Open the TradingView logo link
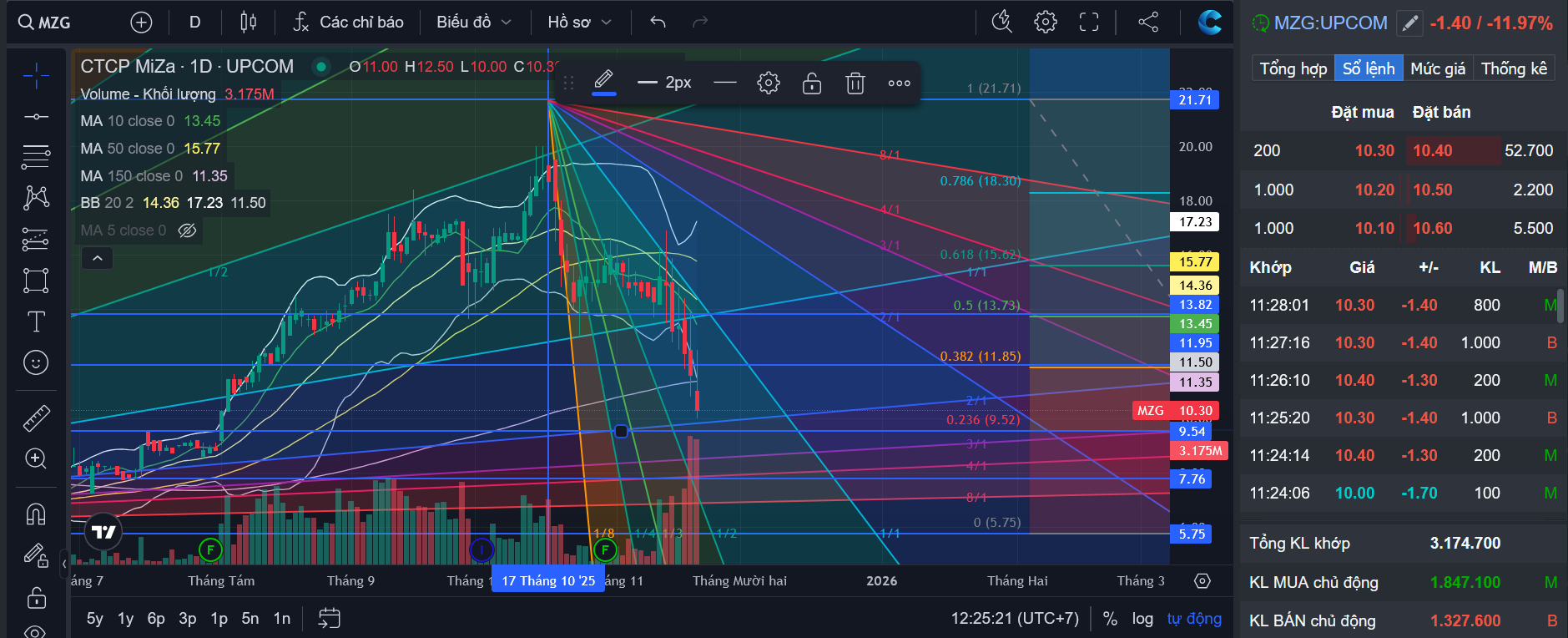 click(x=103, y=532)
